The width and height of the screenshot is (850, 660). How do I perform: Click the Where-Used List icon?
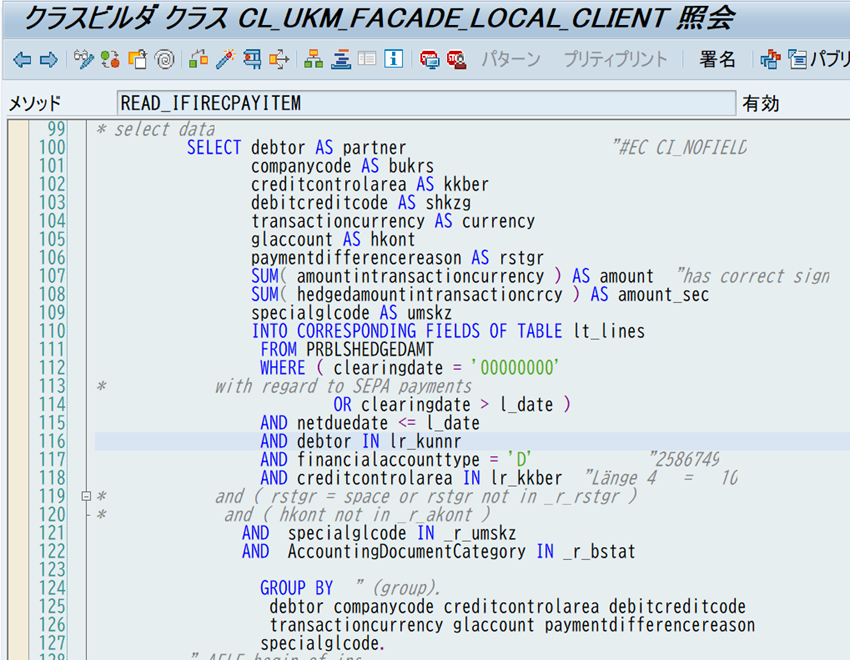click(x=279, y=59)
